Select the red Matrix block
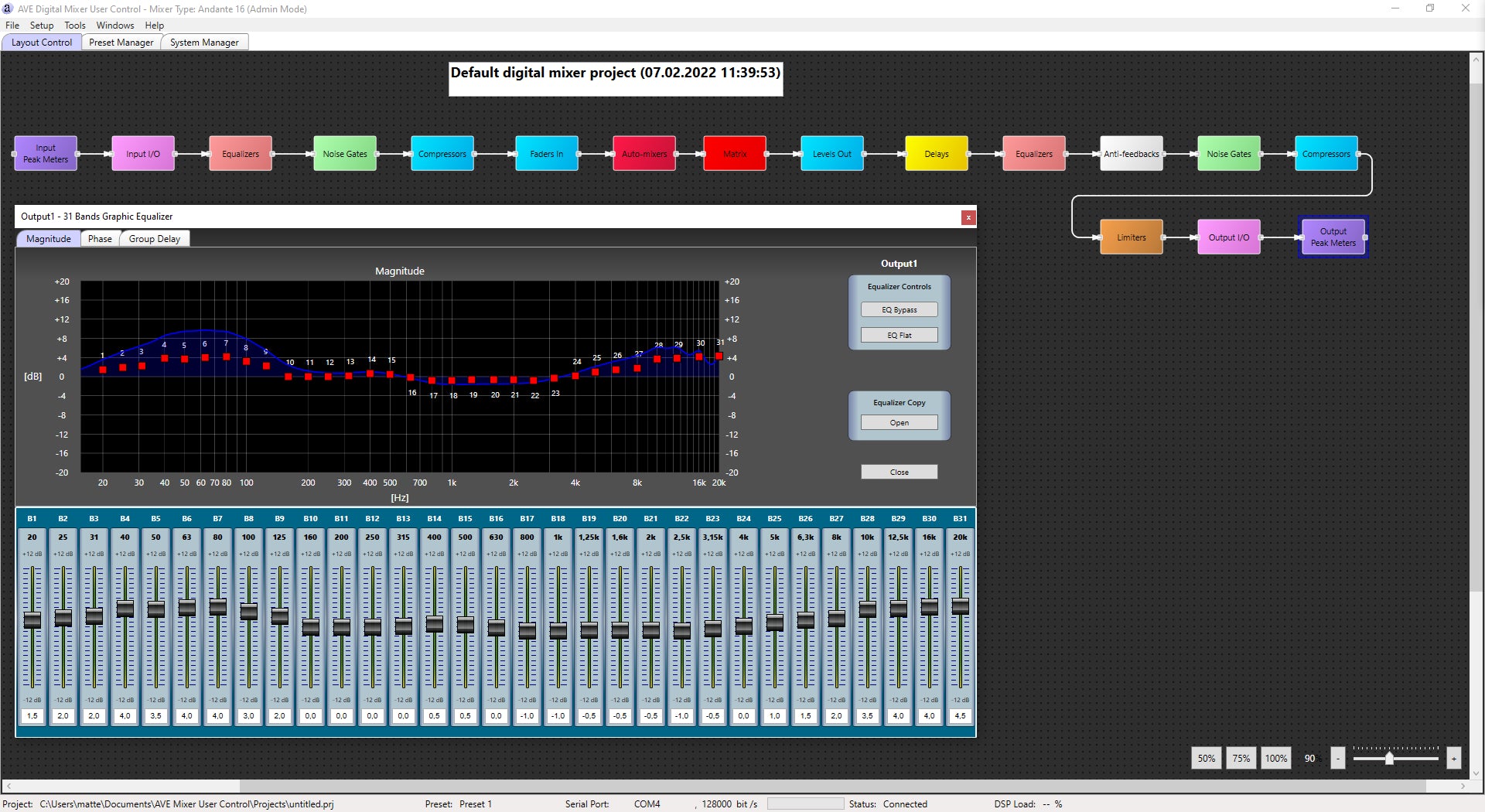The width and height of the screenshot is (1485, 812). 735,154
